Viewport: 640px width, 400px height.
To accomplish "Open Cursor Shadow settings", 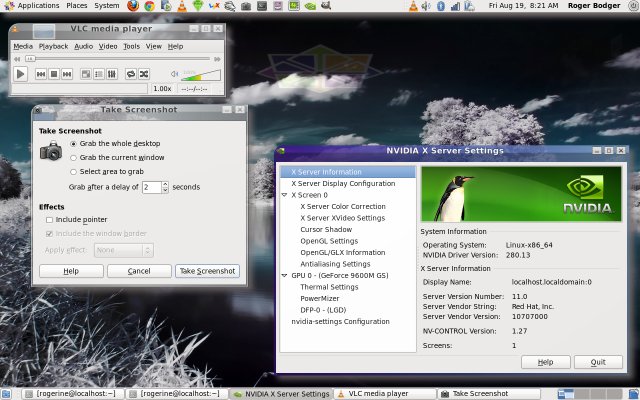I will (326, 229).
